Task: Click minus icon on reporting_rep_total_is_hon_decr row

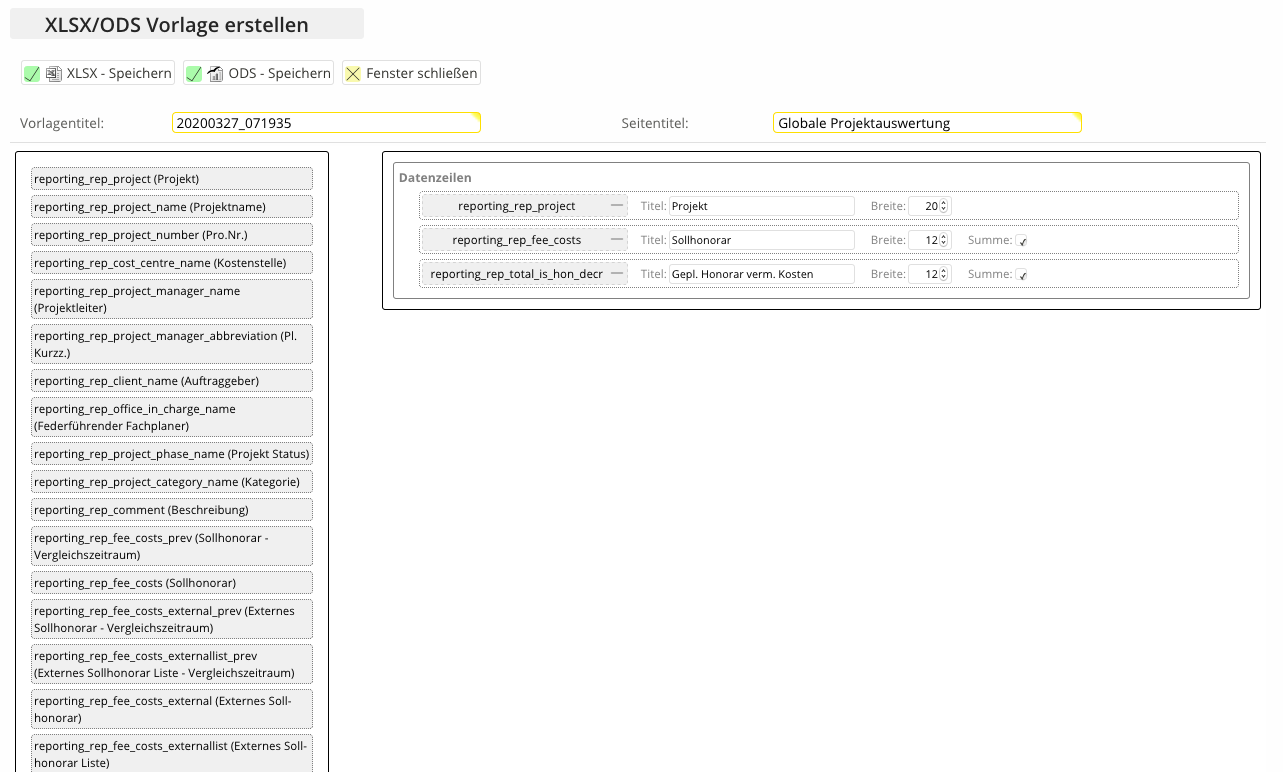Action: tap(618, 274)
